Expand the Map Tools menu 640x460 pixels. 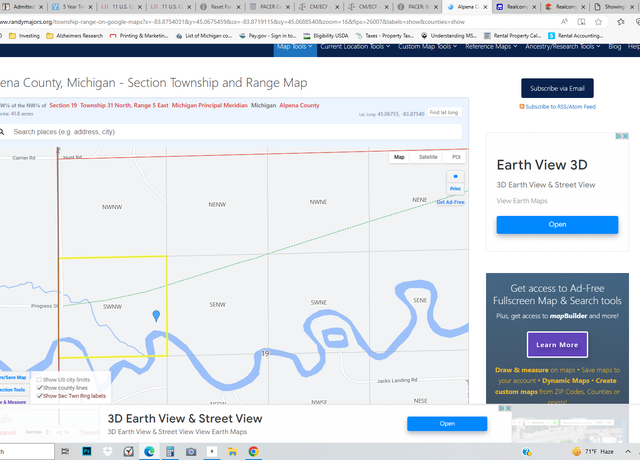coord(295,47)
